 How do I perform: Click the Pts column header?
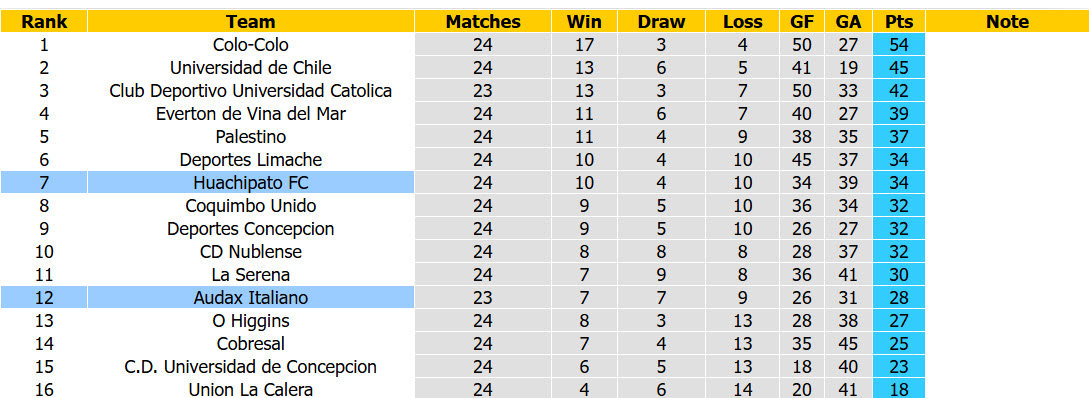pos(899,22)
